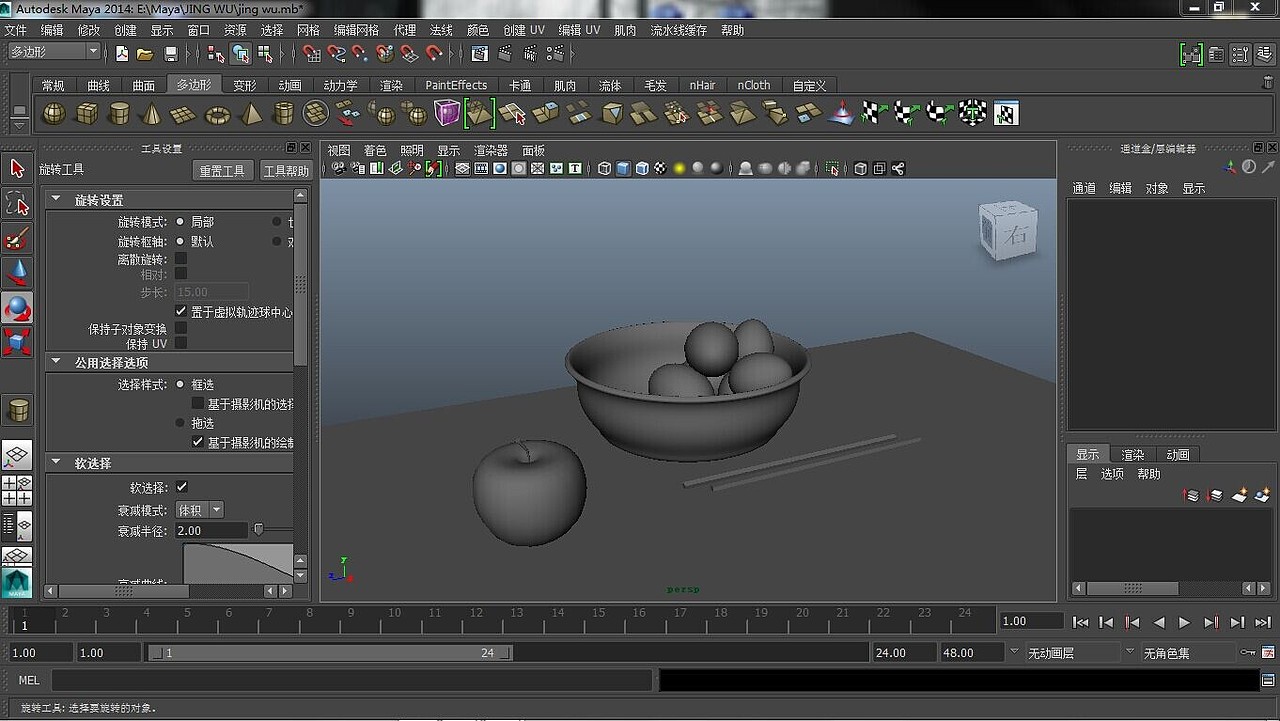Open the shelf options arrow below the shelf tabs handle
The image size is (1280, 721).
click(x=19, y=125)
